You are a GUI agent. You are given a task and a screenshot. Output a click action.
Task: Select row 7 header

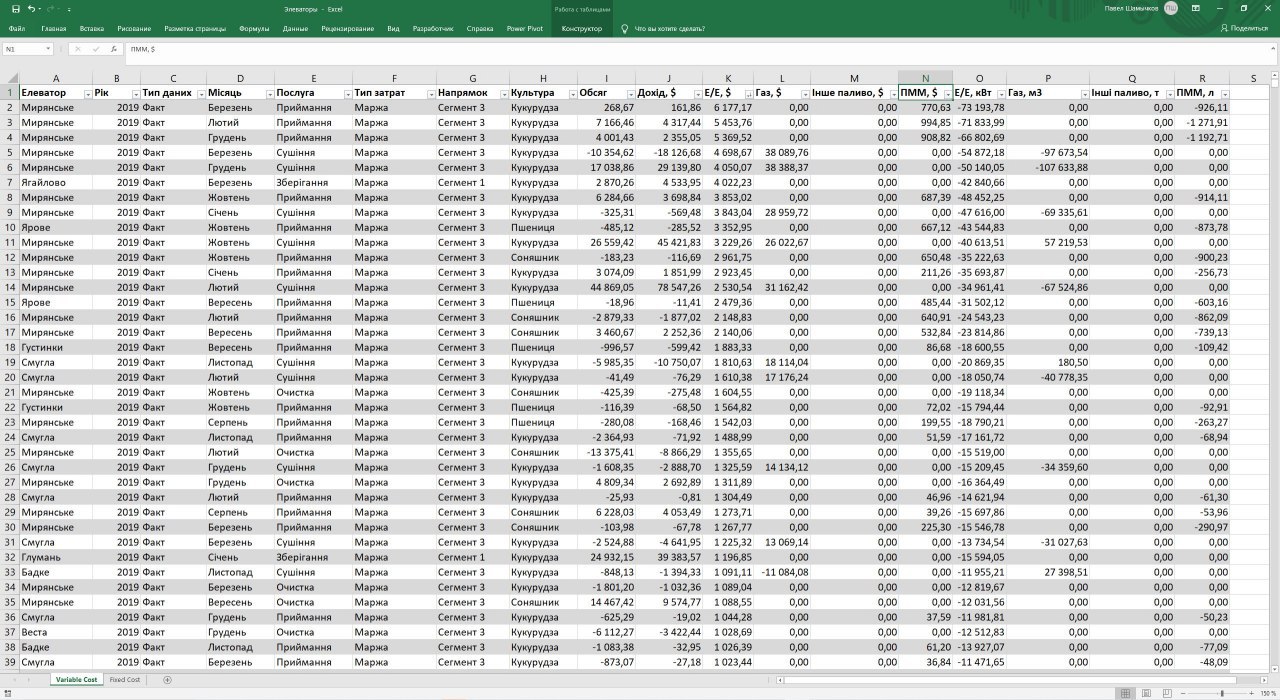(x=10, y=183)
